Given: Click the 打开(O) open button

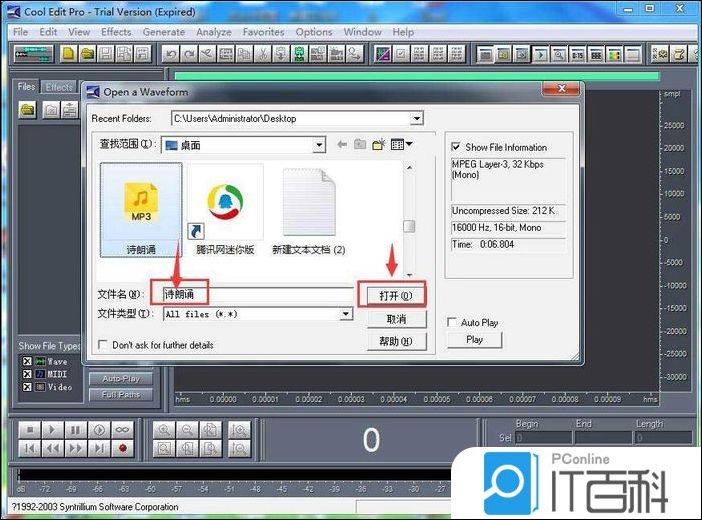Looking at the screenshot, I should [395, 296].
